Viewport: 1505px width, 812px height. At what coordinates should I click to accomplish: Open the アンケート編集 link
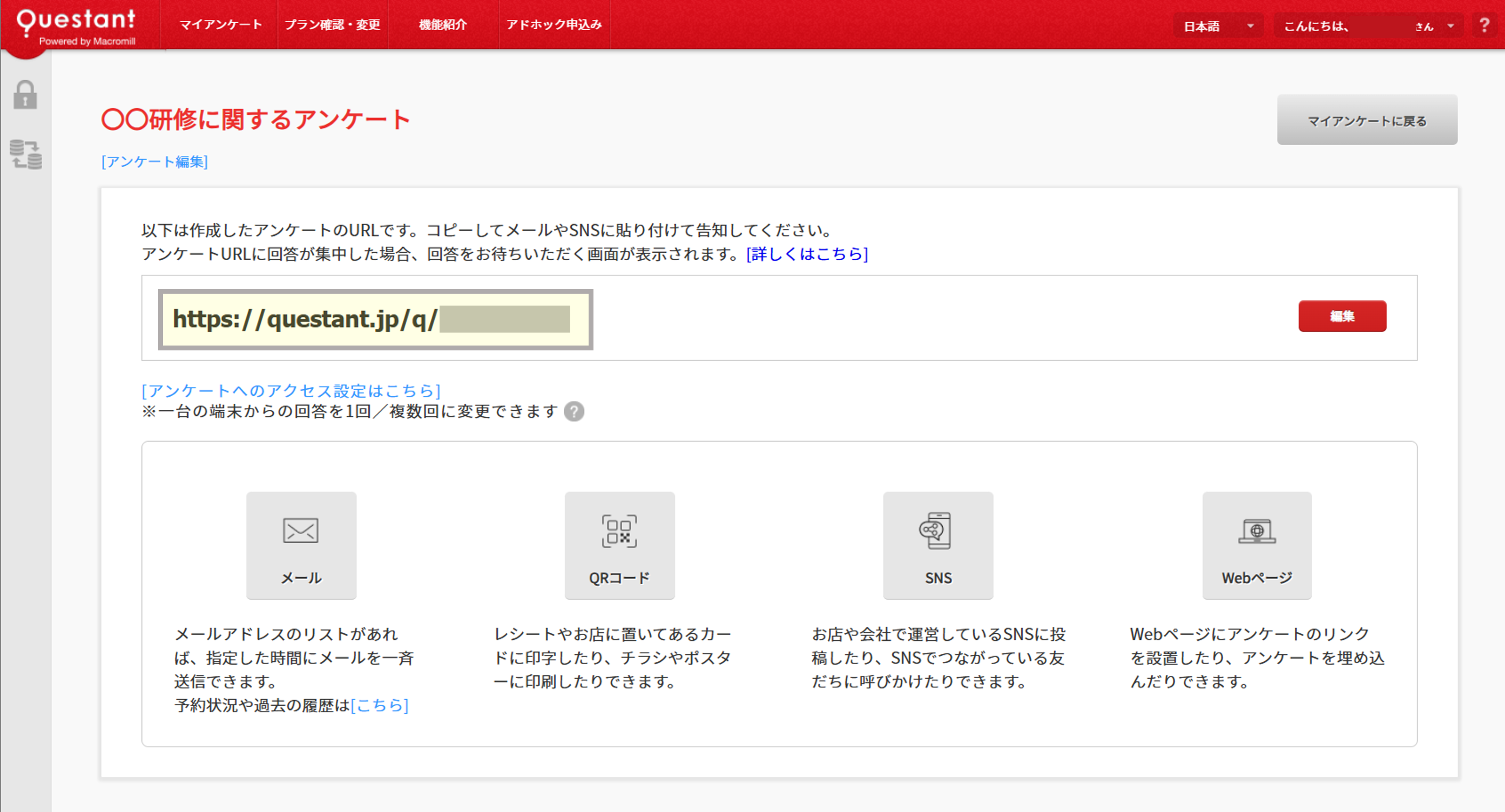coord(155,162)
